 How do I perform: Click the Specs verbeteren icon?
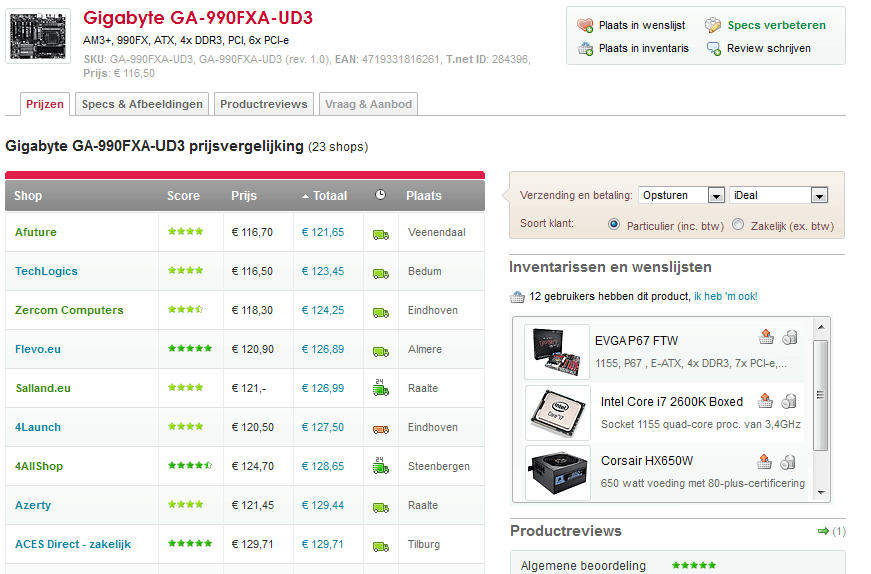point(713,25)
